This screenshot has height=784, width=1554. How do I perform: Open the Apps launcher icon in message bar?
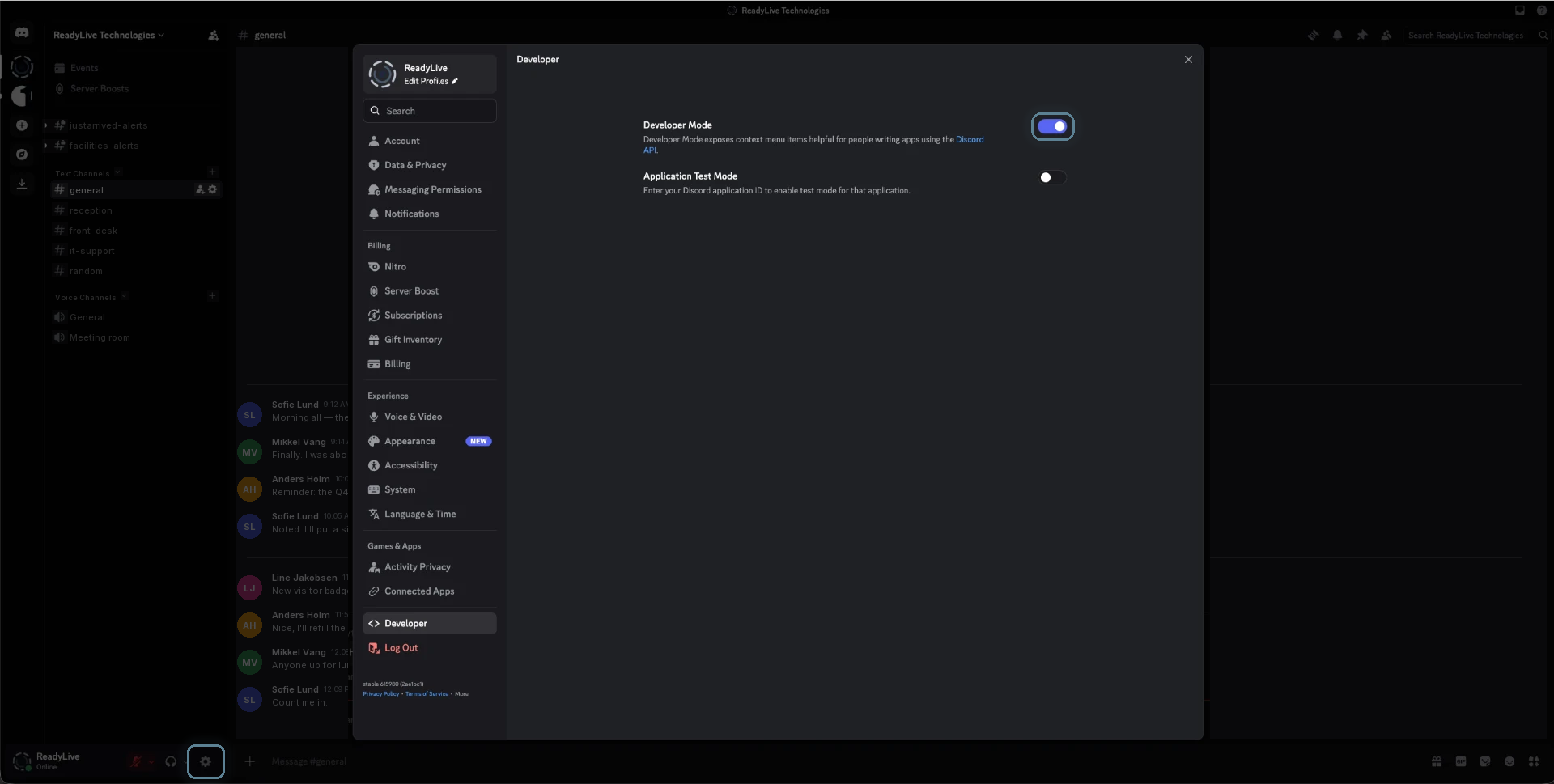[x=1534, y=761]
